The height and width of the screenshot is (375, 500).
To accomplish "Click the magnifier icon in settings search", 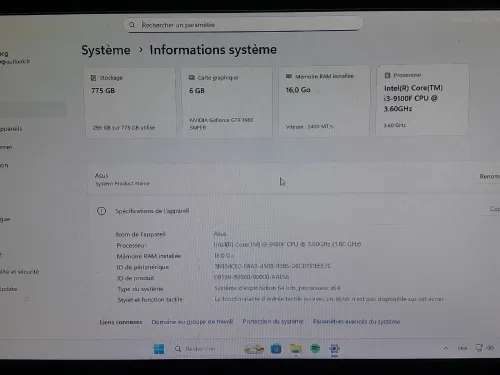I will click(132, 25).
